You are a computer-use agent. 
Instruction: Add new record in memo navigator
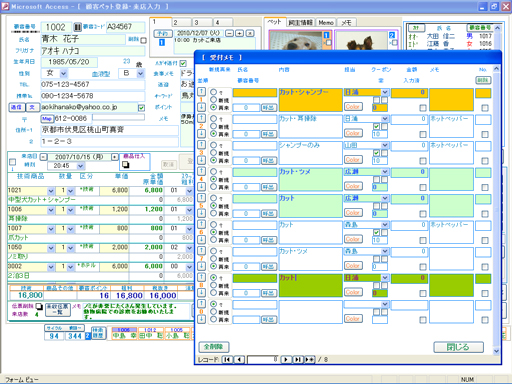(309, 359)
